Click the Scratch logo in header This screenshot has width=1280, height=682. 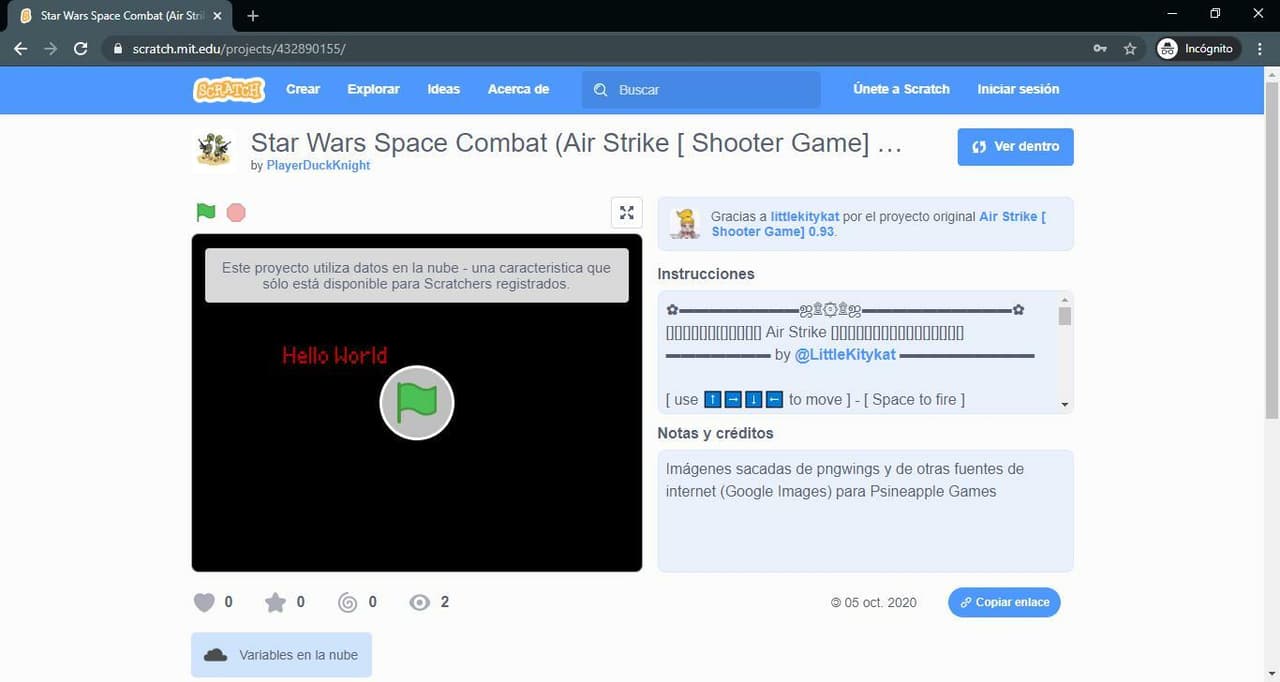229,90
